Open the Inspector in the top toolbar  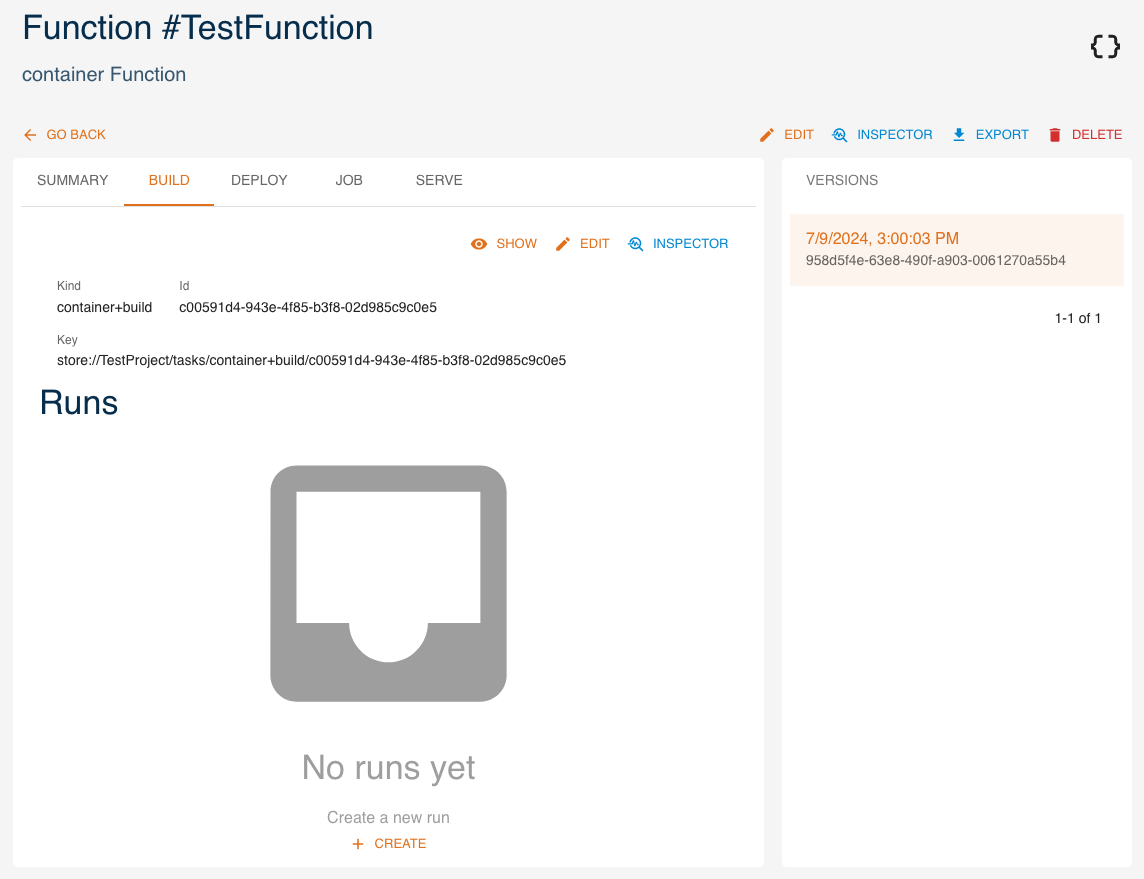(x=882, y=135)
